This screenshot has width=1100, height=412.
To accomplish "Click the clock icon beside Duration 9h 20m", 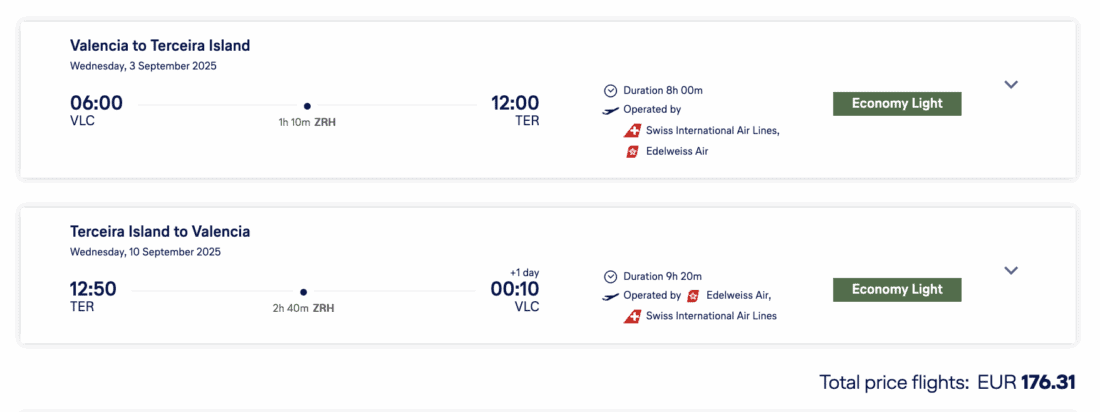I will click(610, 276).
